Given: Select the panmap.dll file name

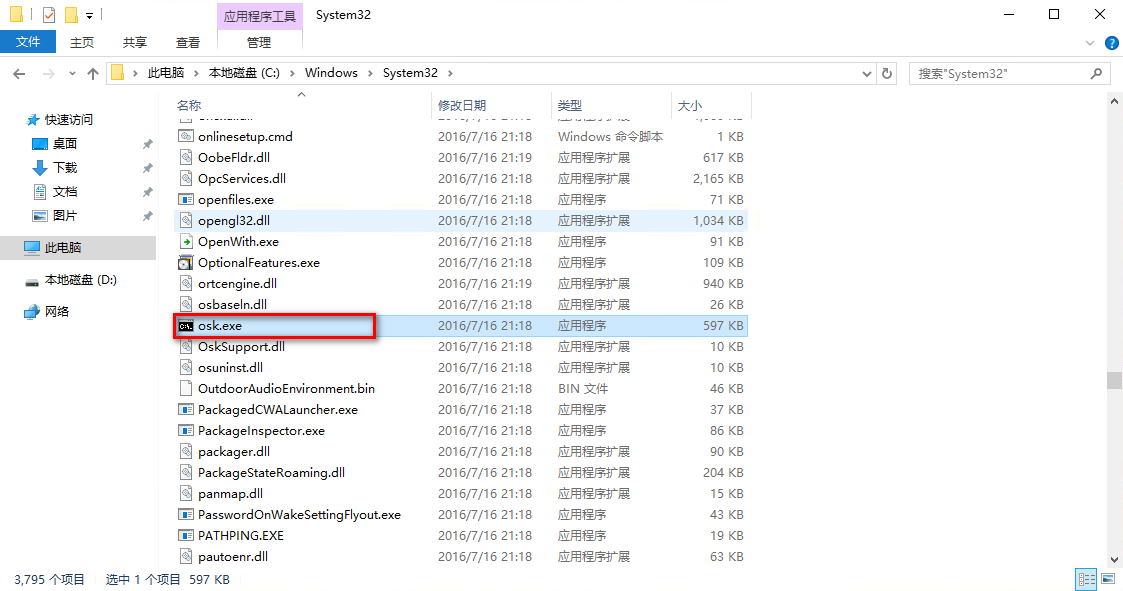Looking at the screenshot, I should tap(231, 494).
